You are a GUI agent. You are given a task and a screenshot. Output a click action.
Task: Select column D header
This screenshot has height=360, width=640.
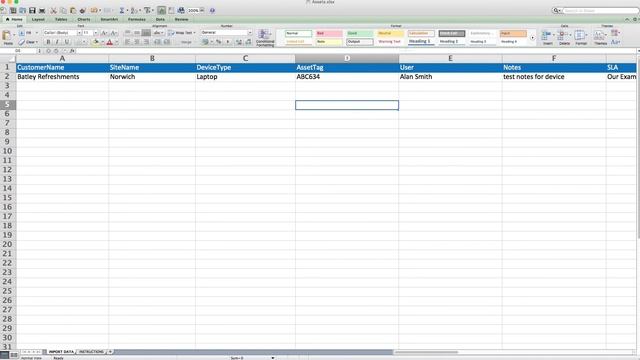(347, 58)
